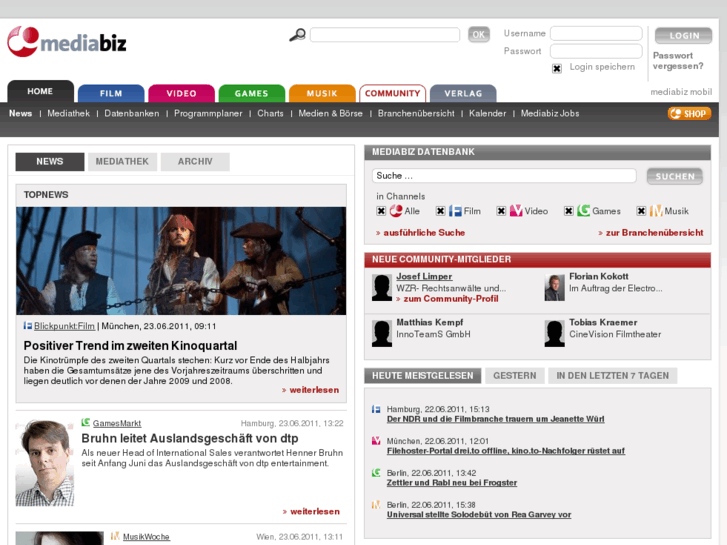Screen dimensions: 727x545
Task: Select the MEDIATHEK content tab
Action: (x=122, y=161)
